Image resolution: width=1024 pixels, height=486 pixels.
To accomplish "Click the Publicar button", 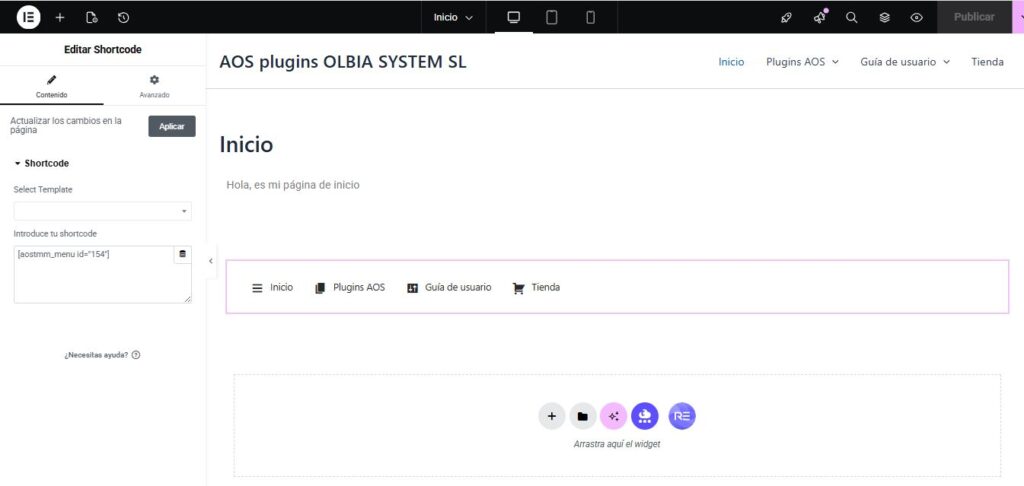I will pyautogui.click(x=974, y=17).
